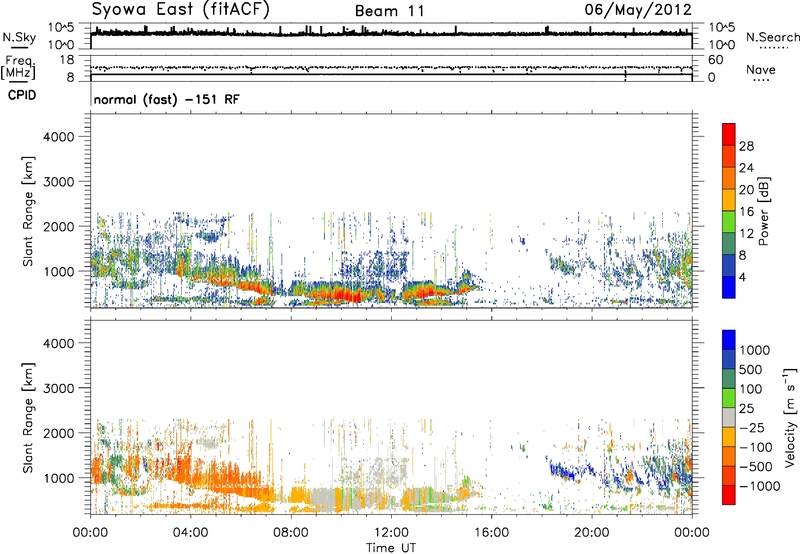Click the "100" Velocity color bar label
This screenshot has height=554, width=800.
point(751,389)
